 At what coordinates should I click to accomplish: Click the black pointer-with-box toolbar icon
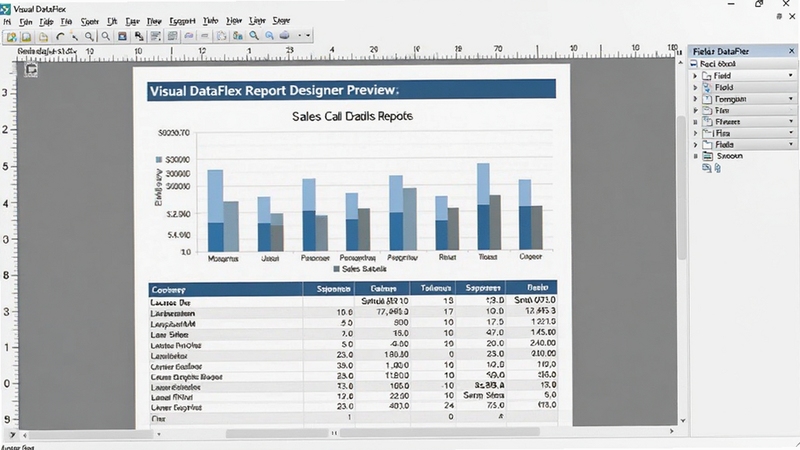[139, 36]
